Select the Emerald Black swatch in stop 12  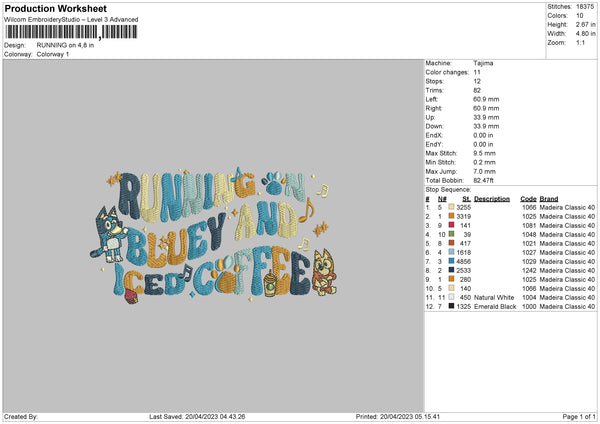452,306
